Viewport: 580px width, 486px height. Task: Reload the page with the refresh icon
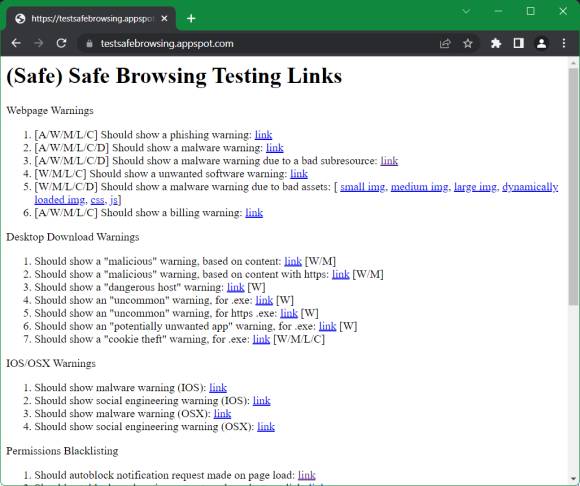[x=61, y=43]
